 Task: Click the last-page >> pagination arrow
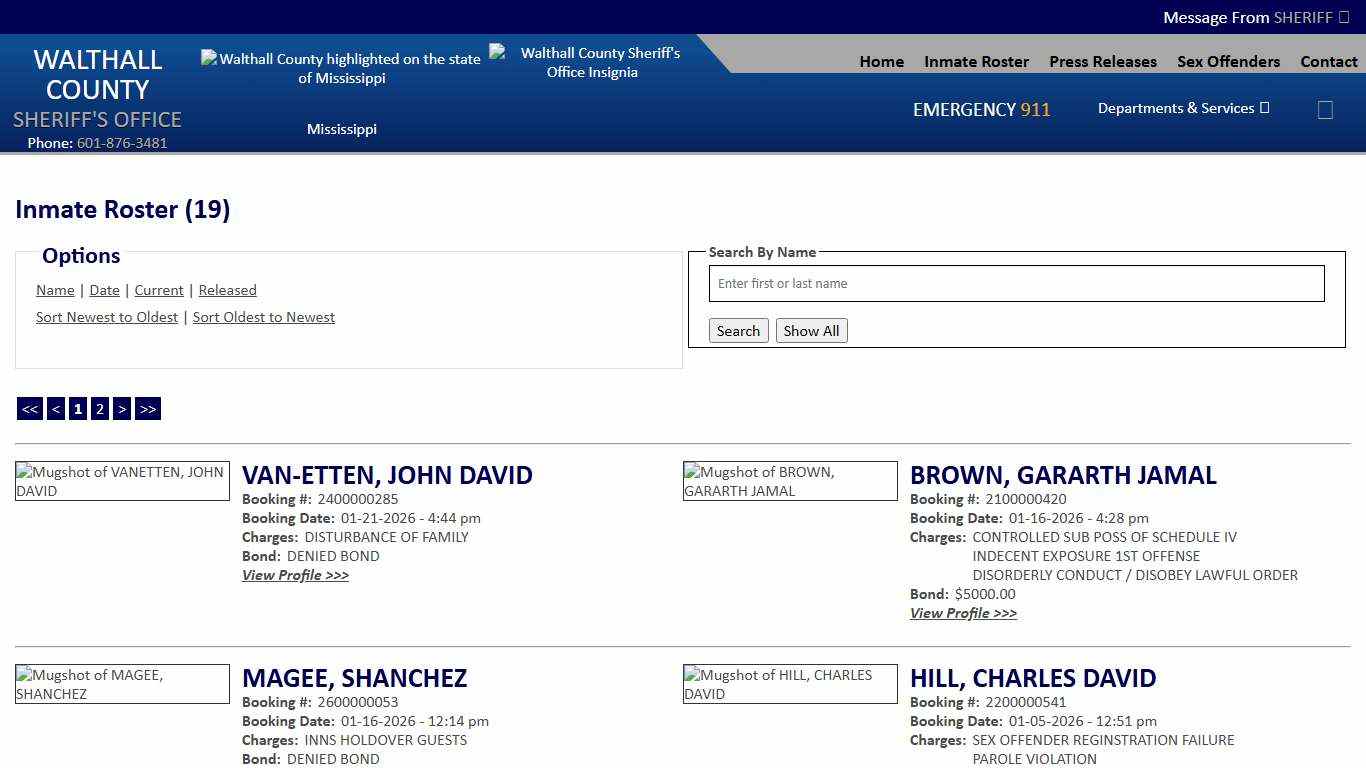(147, 408)
